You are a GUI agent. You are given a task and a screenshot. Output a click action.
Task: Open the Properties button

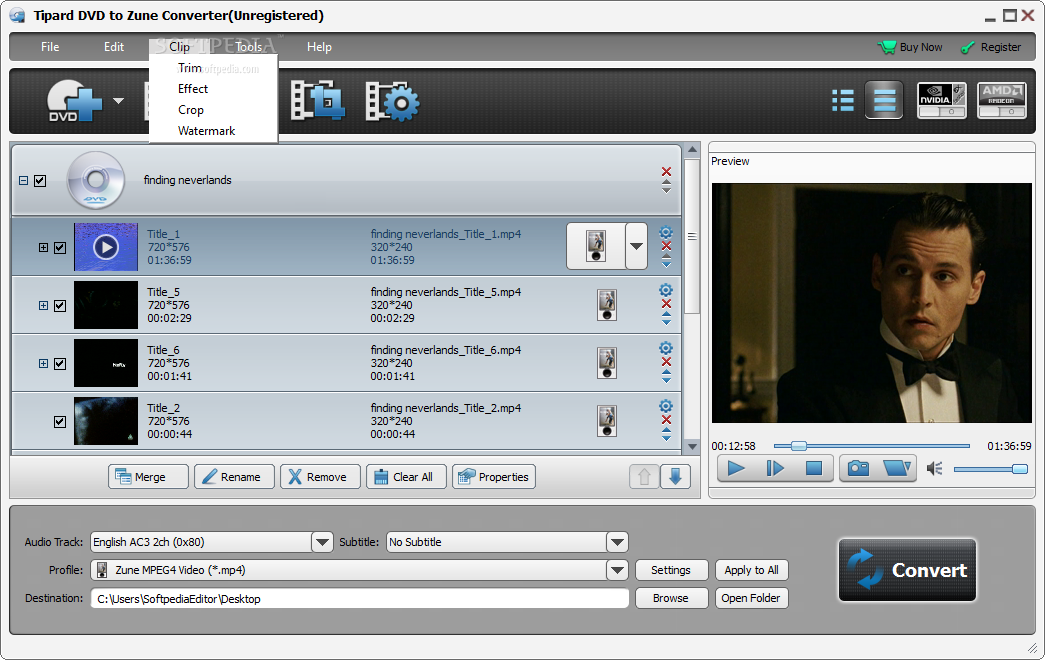coord(493,477)
